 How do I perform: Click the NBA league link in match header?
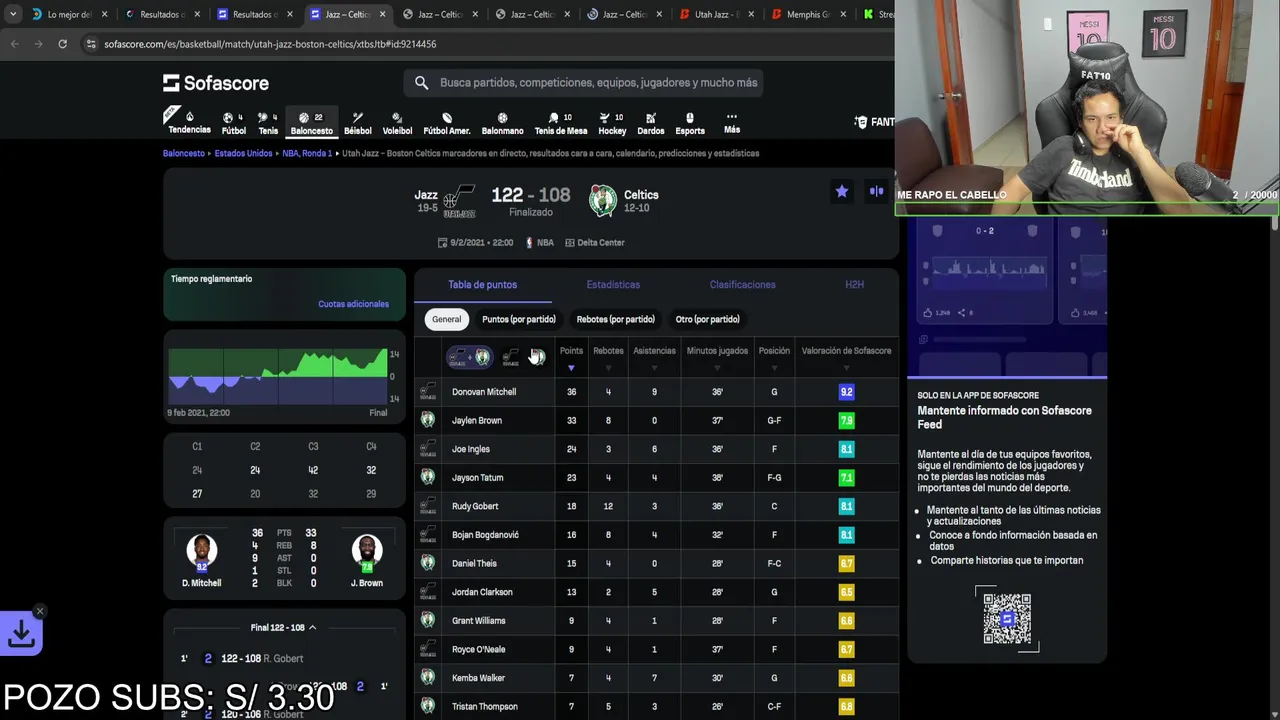point(540,243)
